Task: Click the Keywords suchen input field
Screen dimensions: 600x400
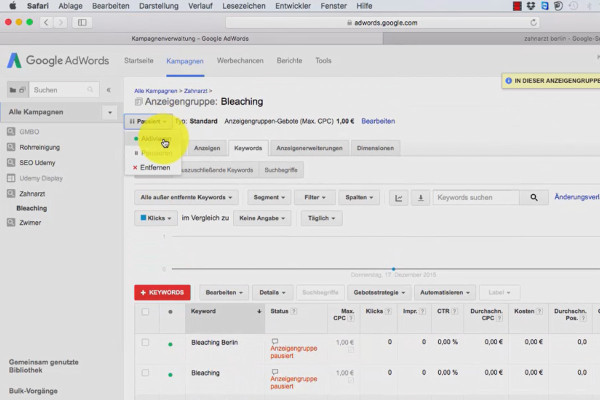Action: 476,198
